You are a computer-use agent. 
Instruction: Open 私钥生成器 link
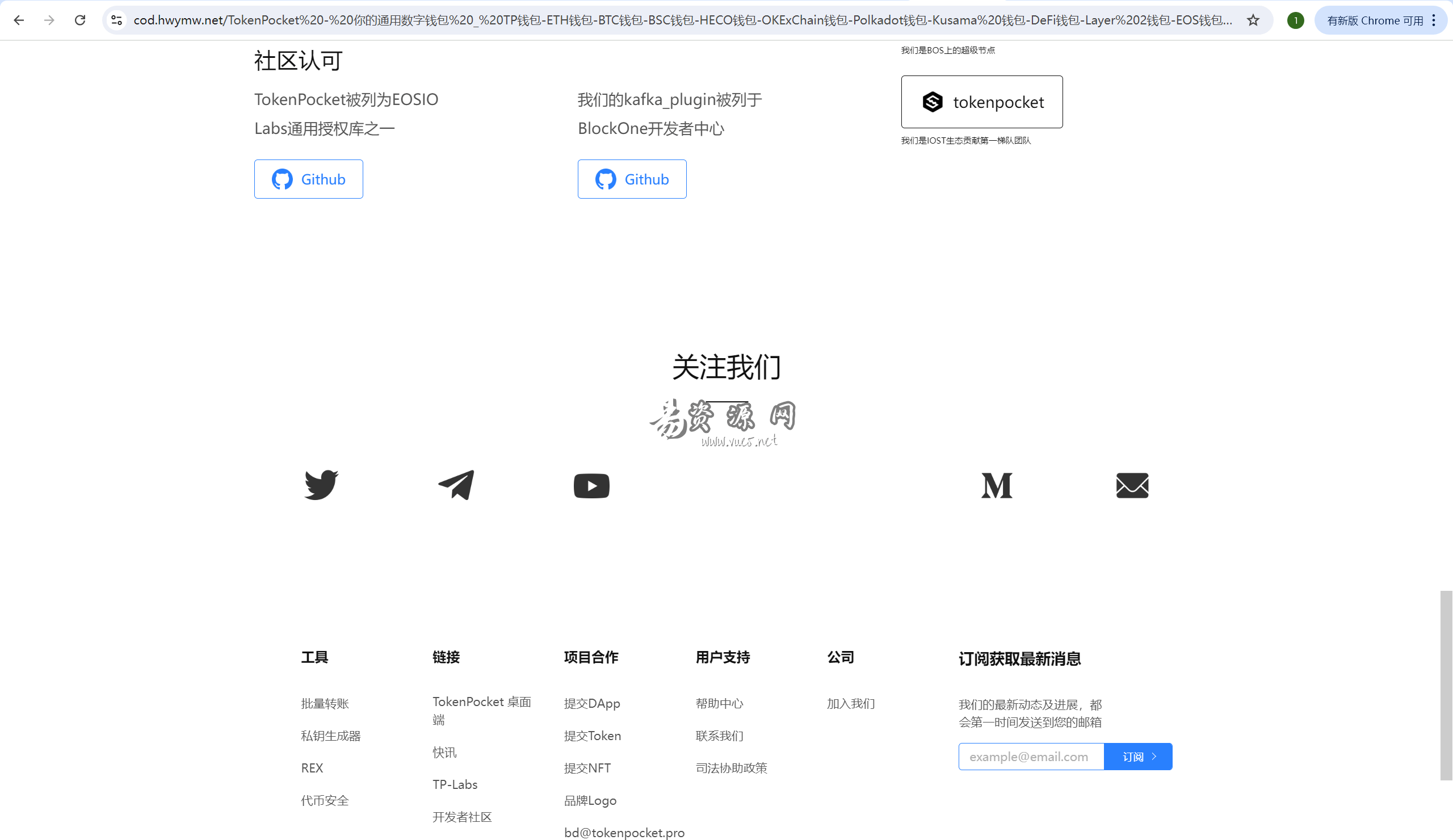tap(330, 736)
